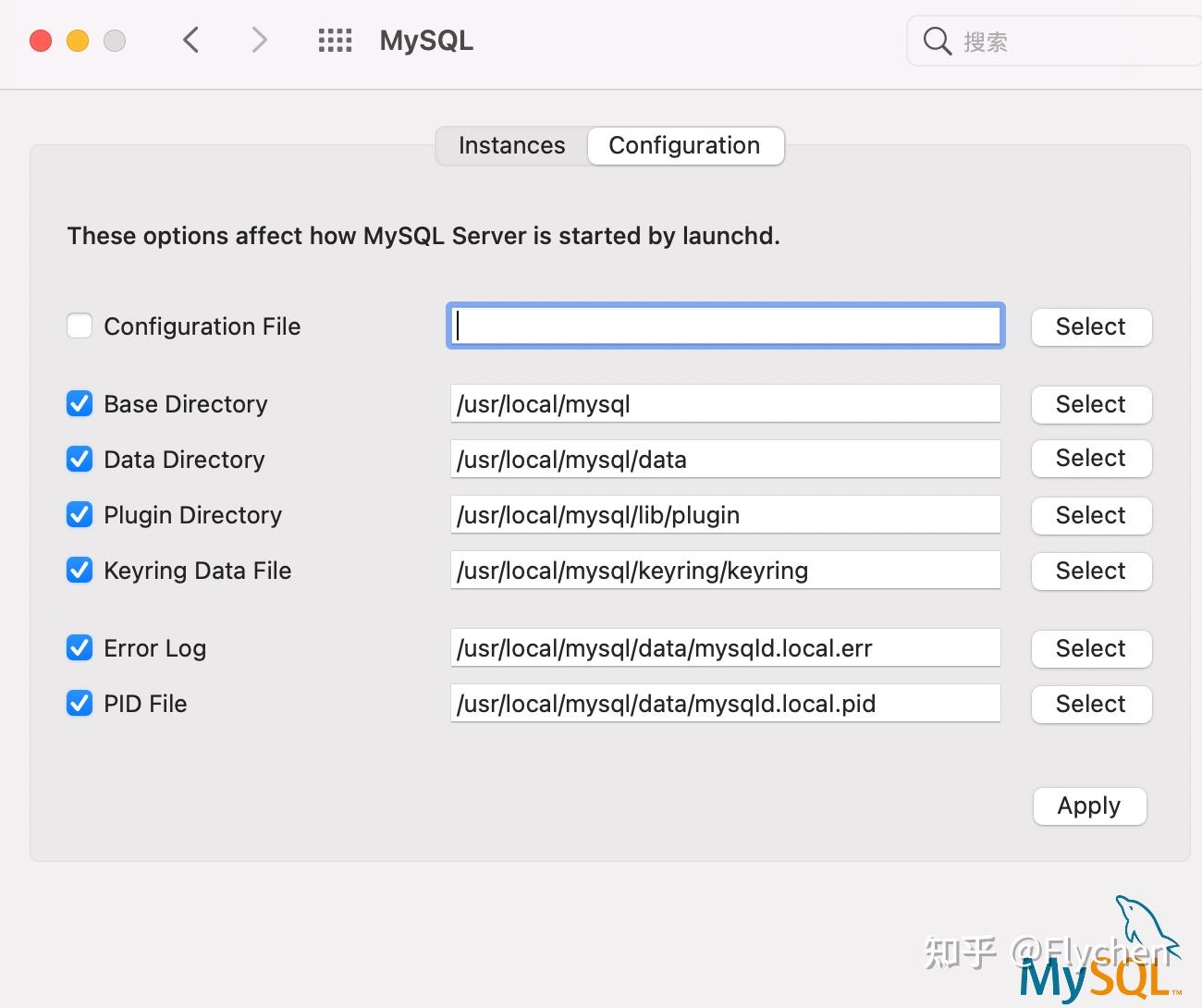This screenshot has width=1202, height=1008.
Task: Click the Base Directory path field
Action: [726, 403]
